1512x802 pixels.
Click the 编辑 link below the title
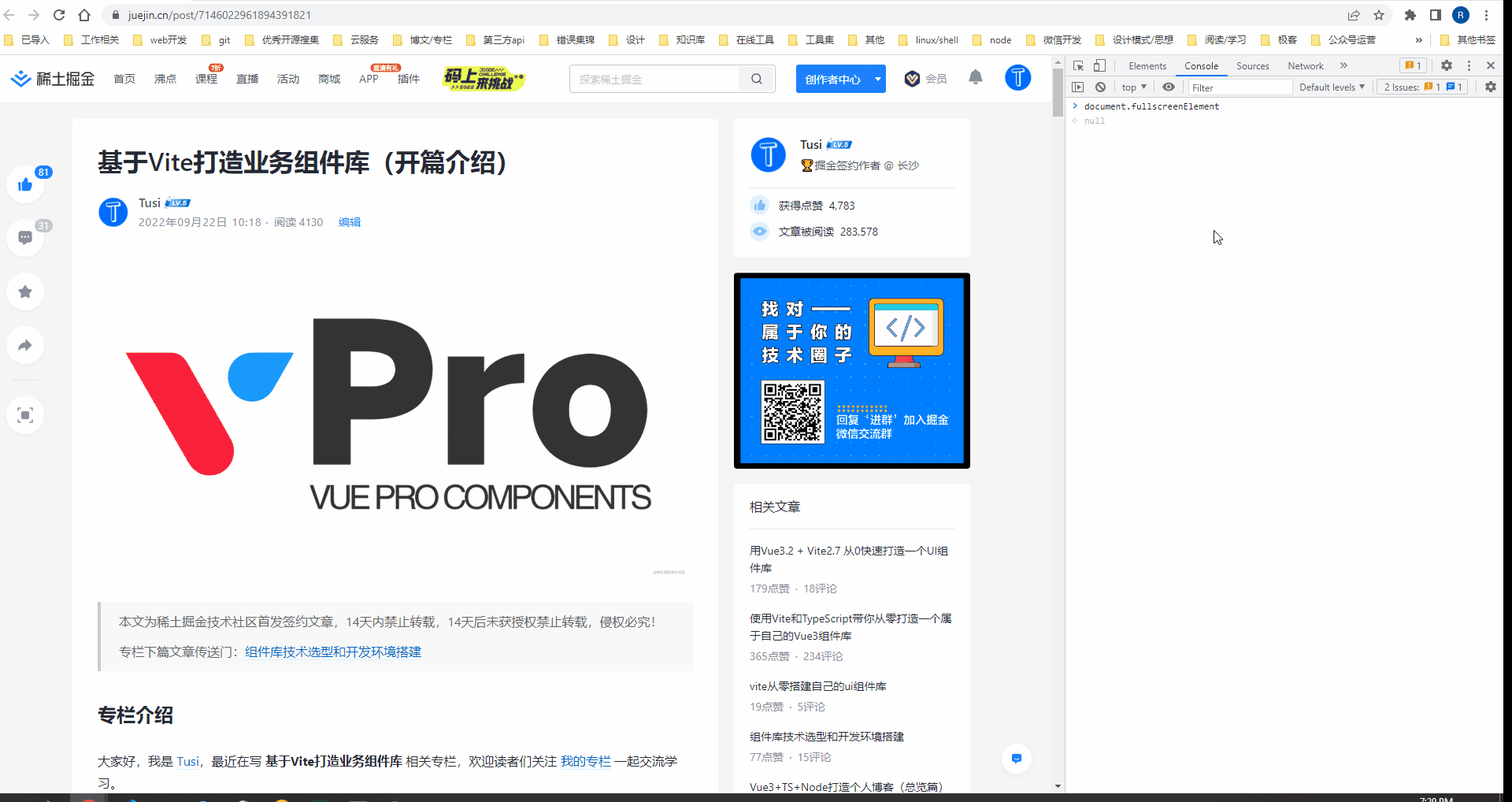(350, 222)
